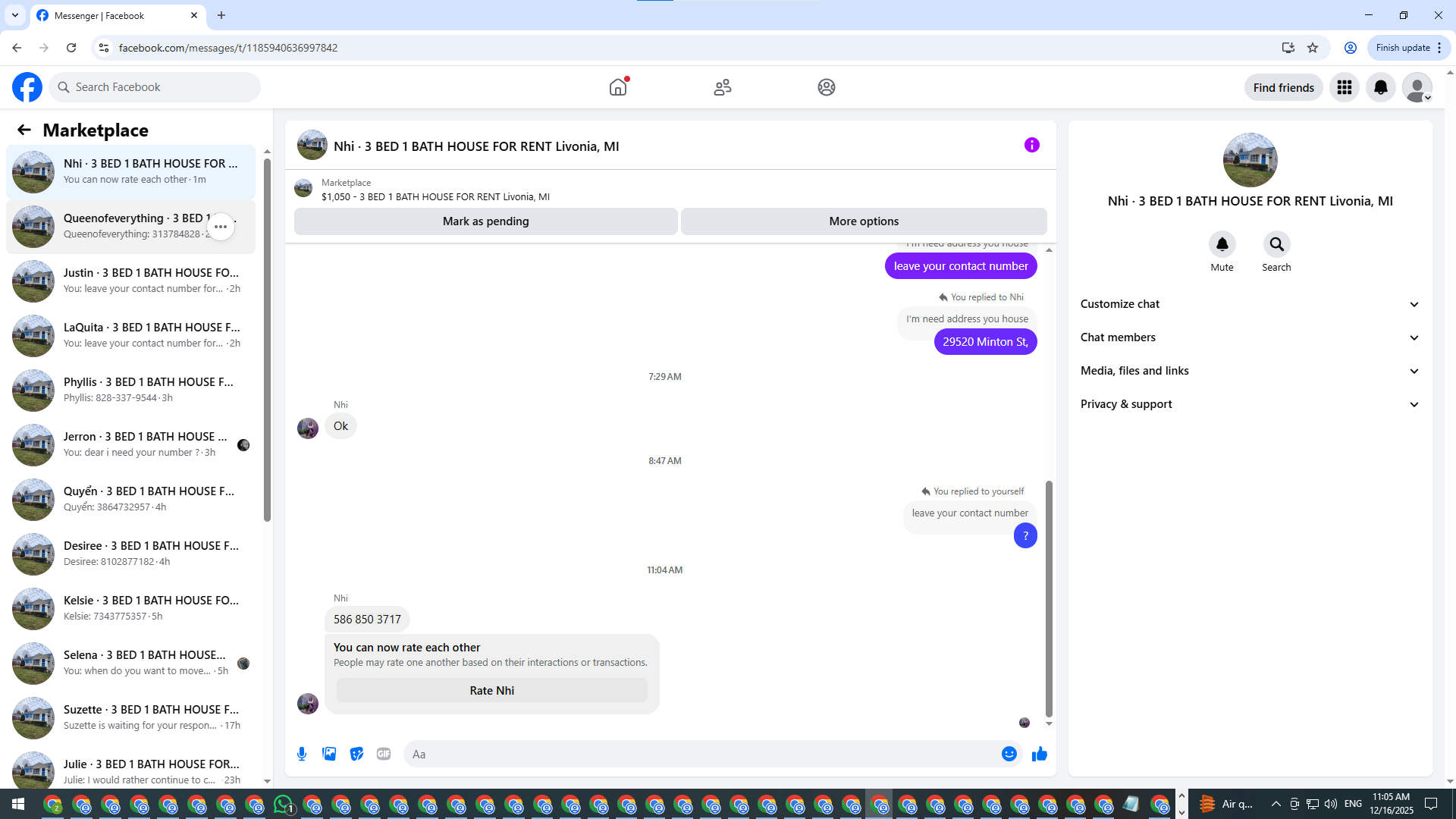Screen dimensions: 1456x819
Task: Expand Media, files and links section
Action: click(x=1250, y=371)
